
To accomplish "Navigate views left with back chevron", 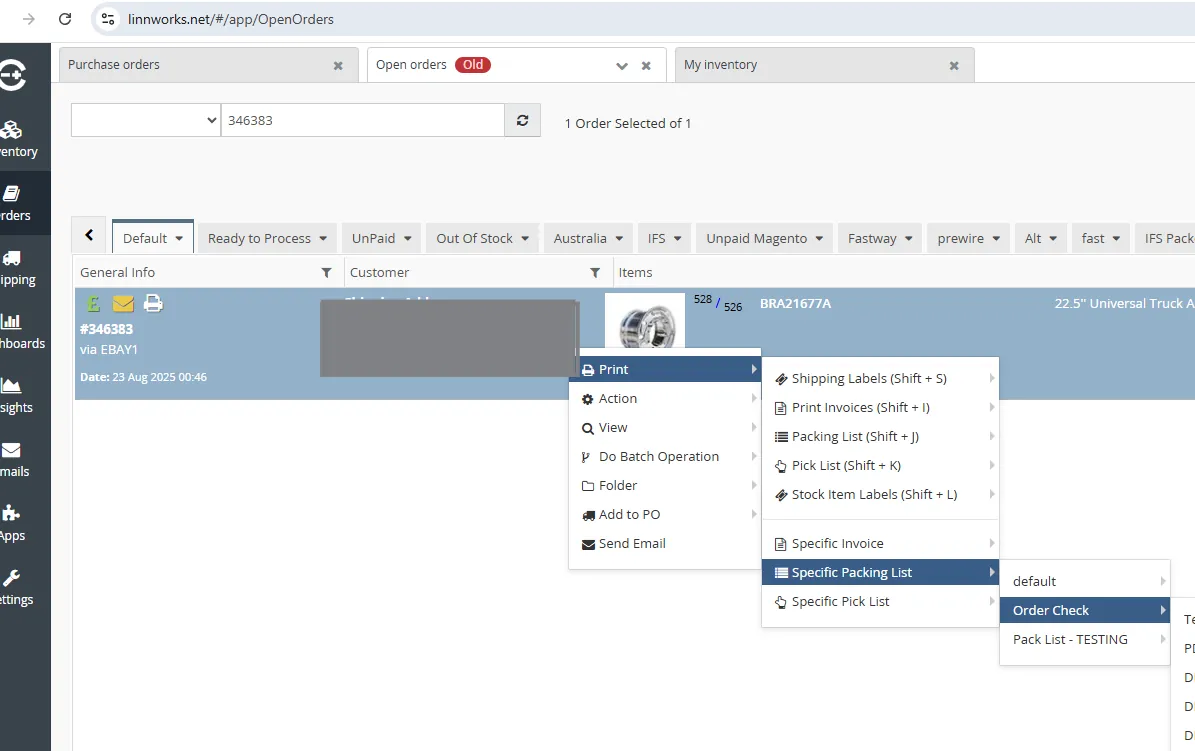I will click(x=89, y=235).
